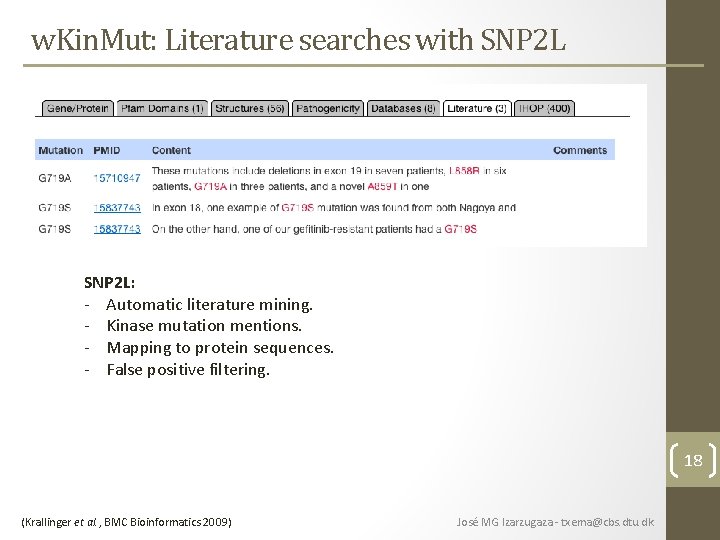Image resolution: width=720 pixels, height=540 pixels.
Task: Click 'Automatic literature mining.' bullet
Action: [209, 304]
